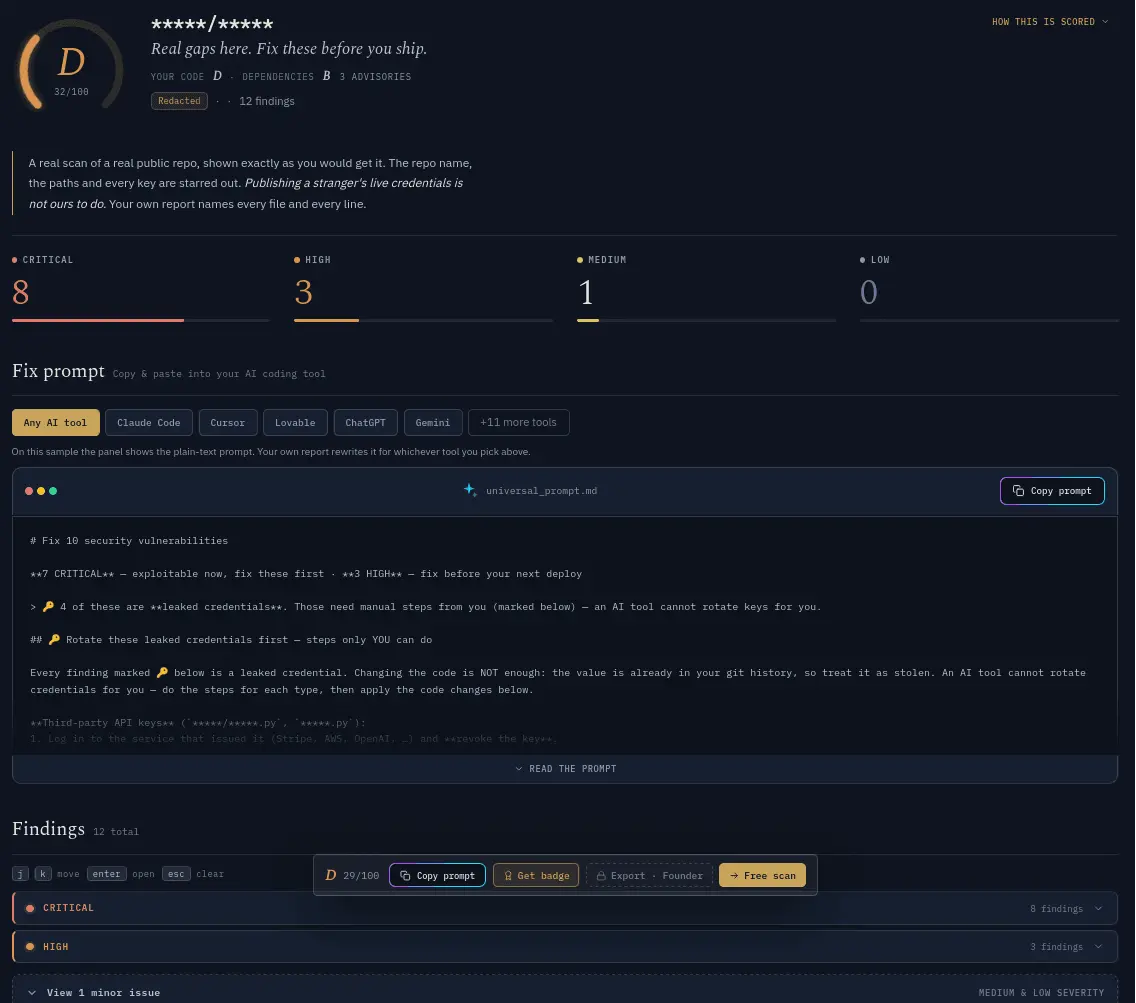
Task: Click the 3 ADVISORIES label
Action: 375,76
